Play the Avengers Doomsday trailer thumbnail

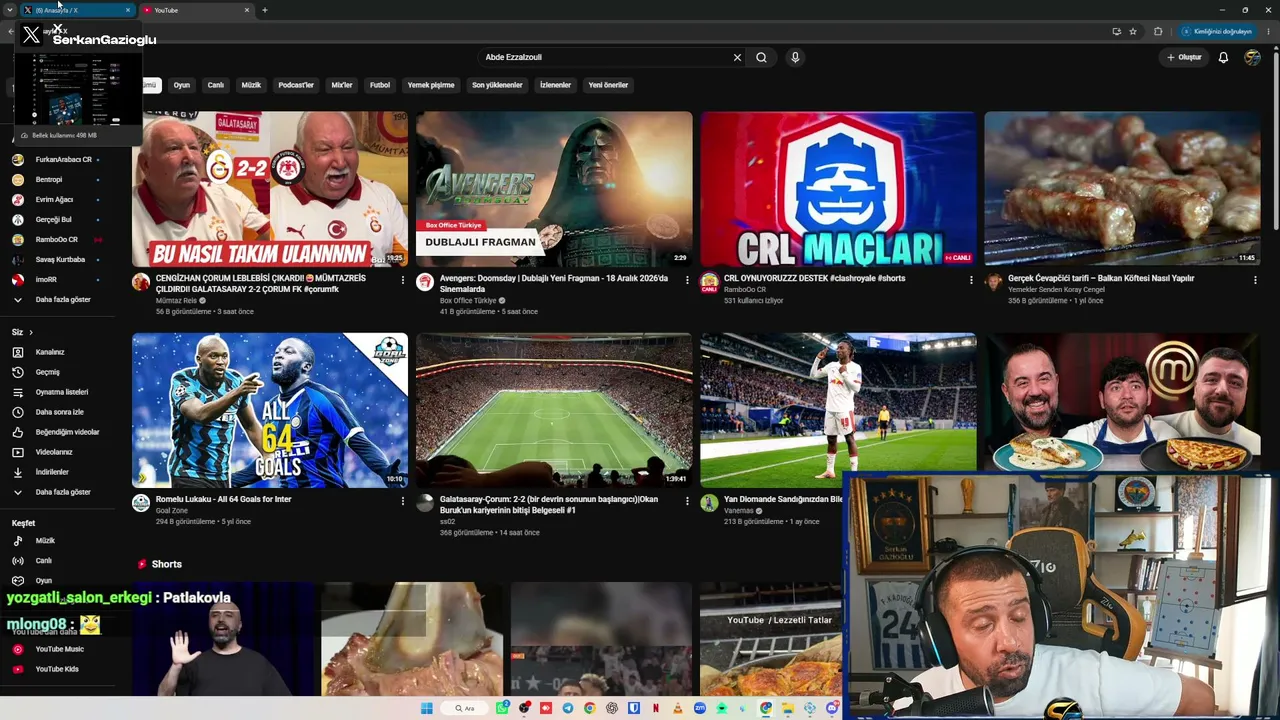tap(554, 189)
